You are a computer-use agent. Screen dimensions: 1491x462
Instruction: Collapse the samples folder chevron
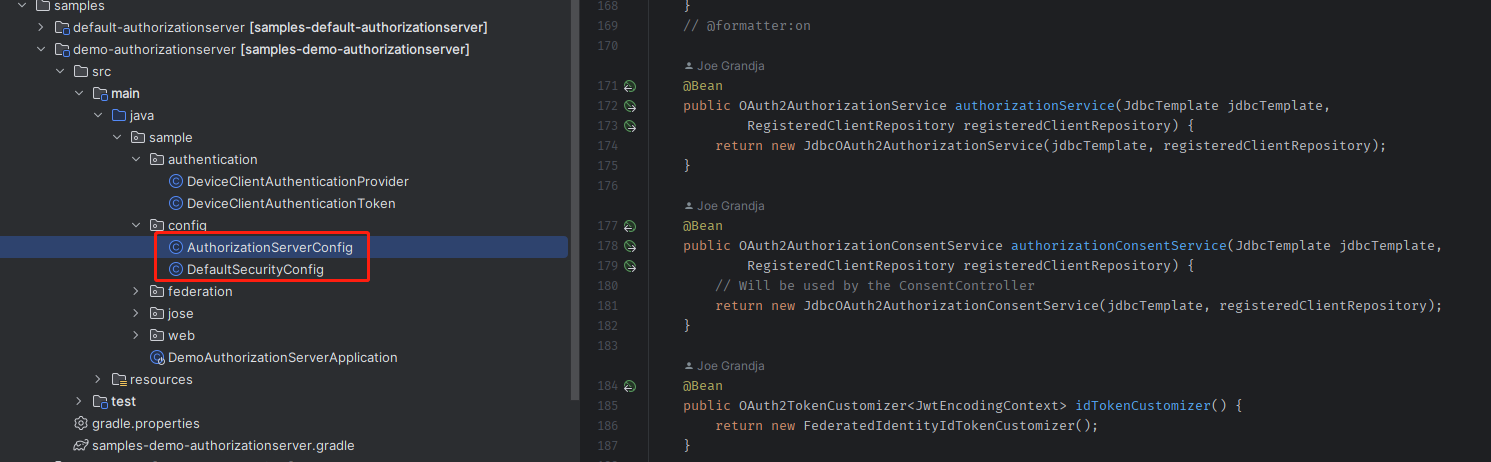22,6
